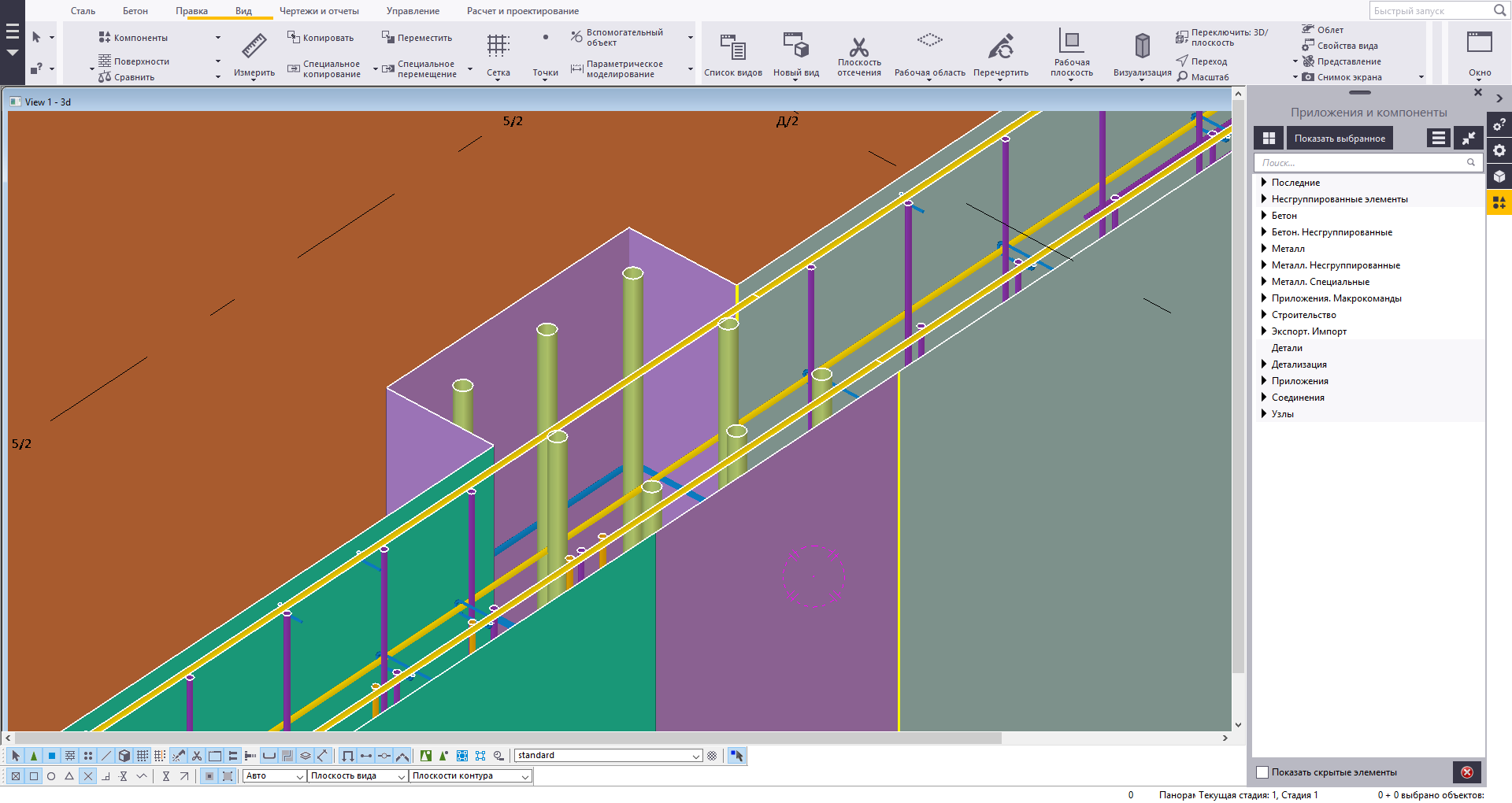Click the Redraw (Перечертить) icon
Image resolution: width=1512 pixels, height=803 pixels.
(x=1000, y=47)
